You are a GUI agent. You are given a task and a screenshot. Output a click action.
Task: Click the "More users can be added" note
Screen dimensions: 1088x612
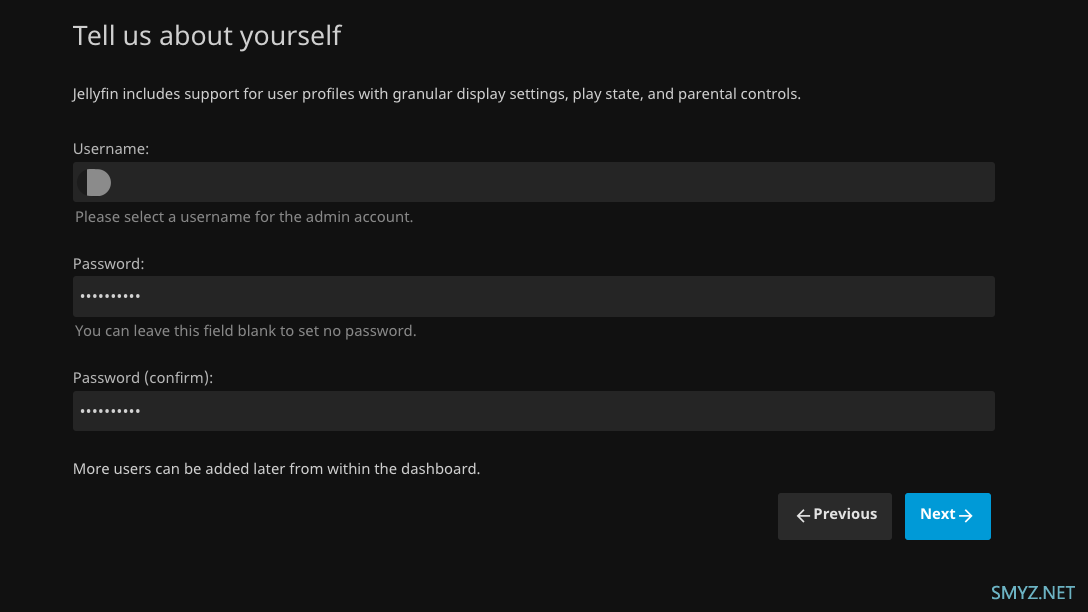[x=276, y=468]
